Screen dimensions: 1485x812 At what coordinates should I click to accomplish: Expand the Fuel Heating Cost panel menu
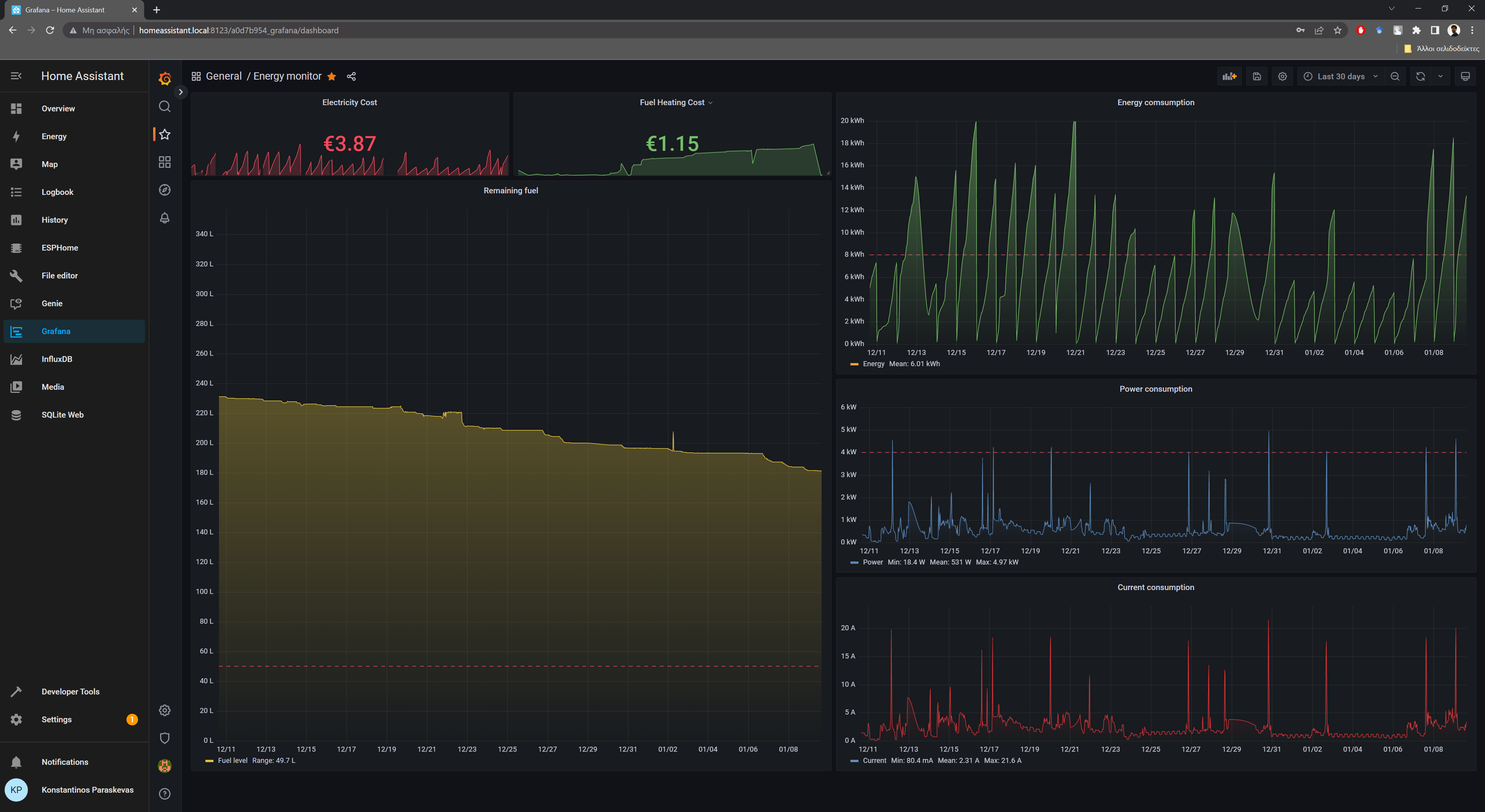(x=710, y=102)
